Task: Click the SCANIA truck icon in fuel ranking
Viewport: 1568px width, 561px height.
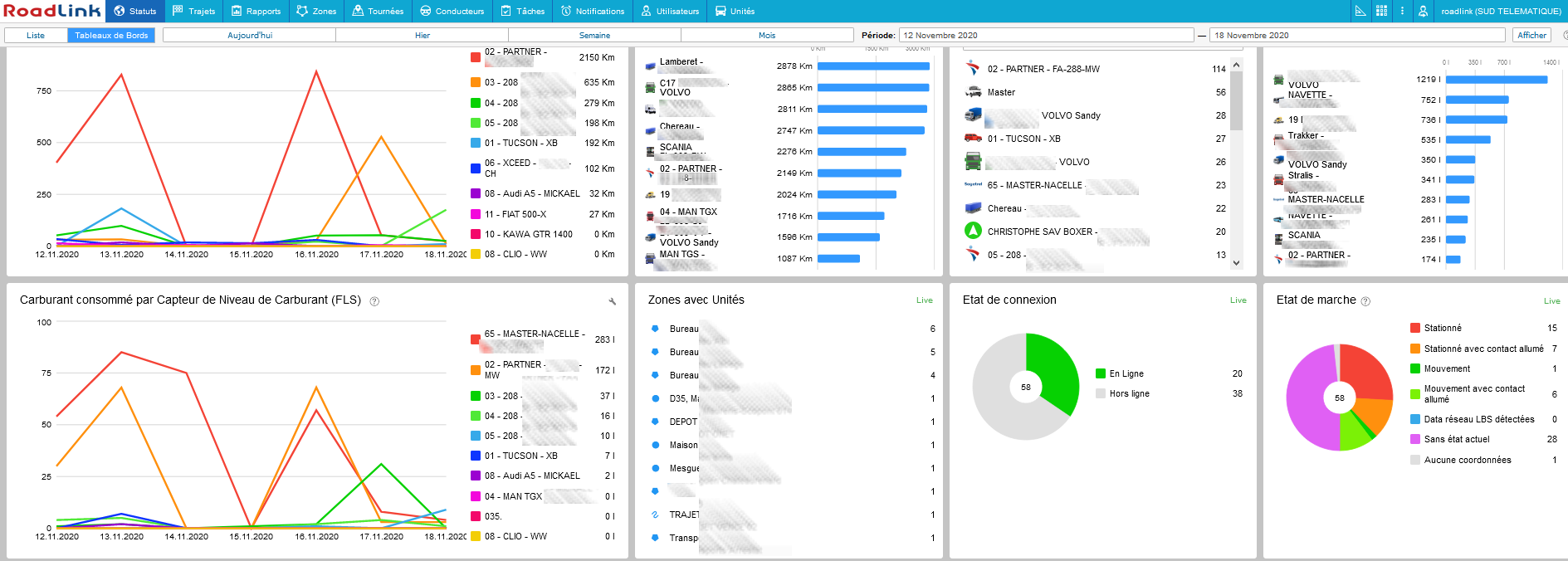Action: tap(1278, 240)
